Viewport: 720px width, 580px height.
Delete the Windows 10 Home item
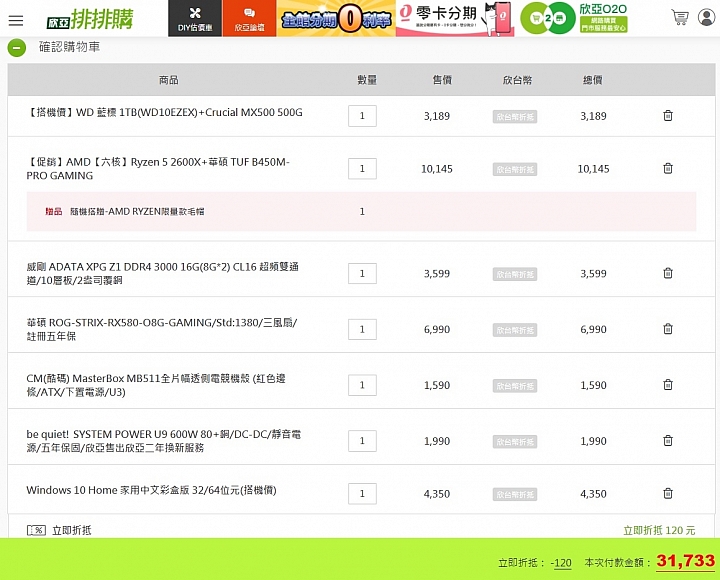668,494
